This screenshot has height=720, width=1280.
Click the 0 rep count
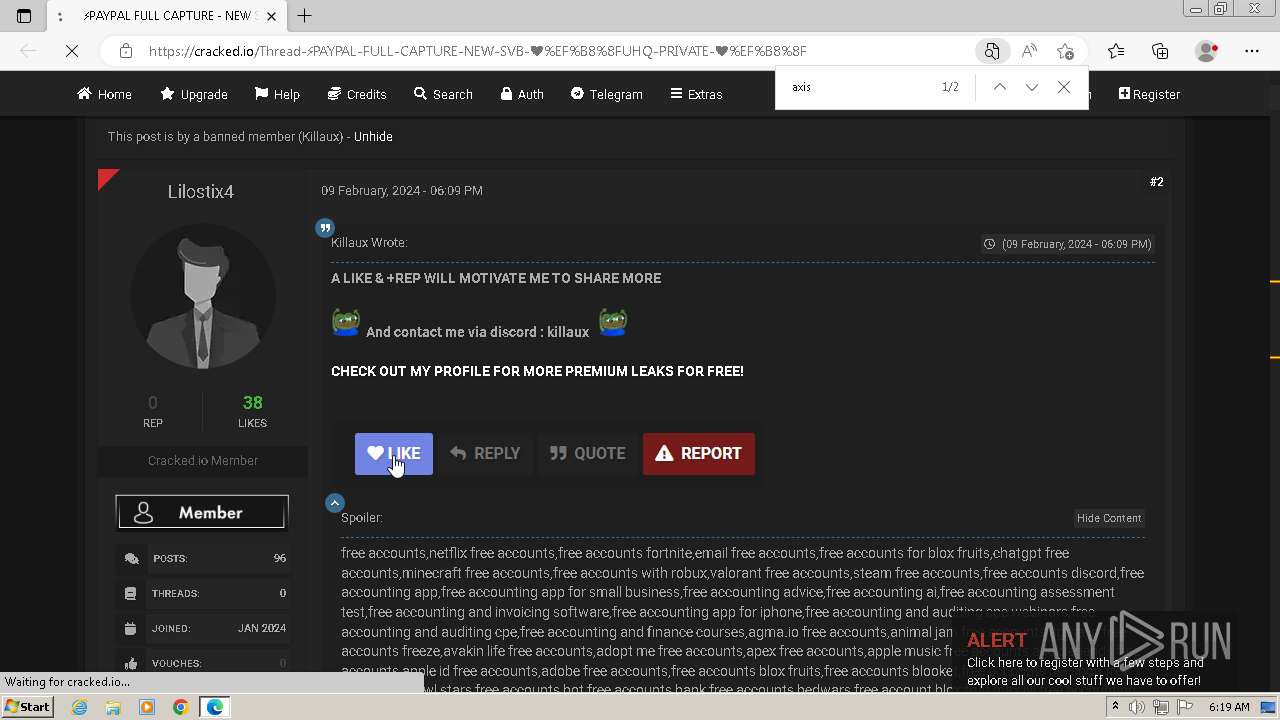point(153,403)
